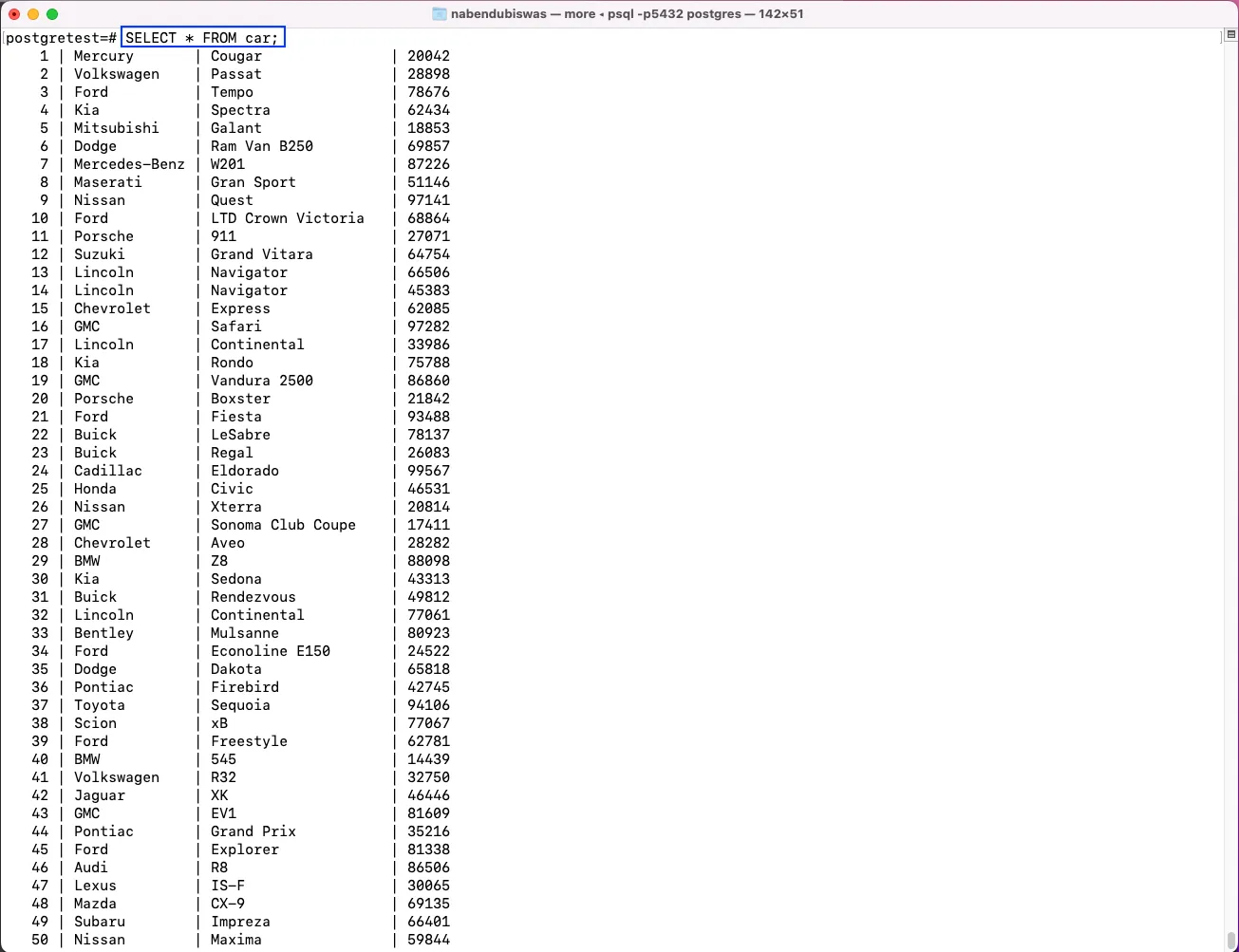
Task: Select the 'Sequoia' model cell
Action: pos(240,705)
